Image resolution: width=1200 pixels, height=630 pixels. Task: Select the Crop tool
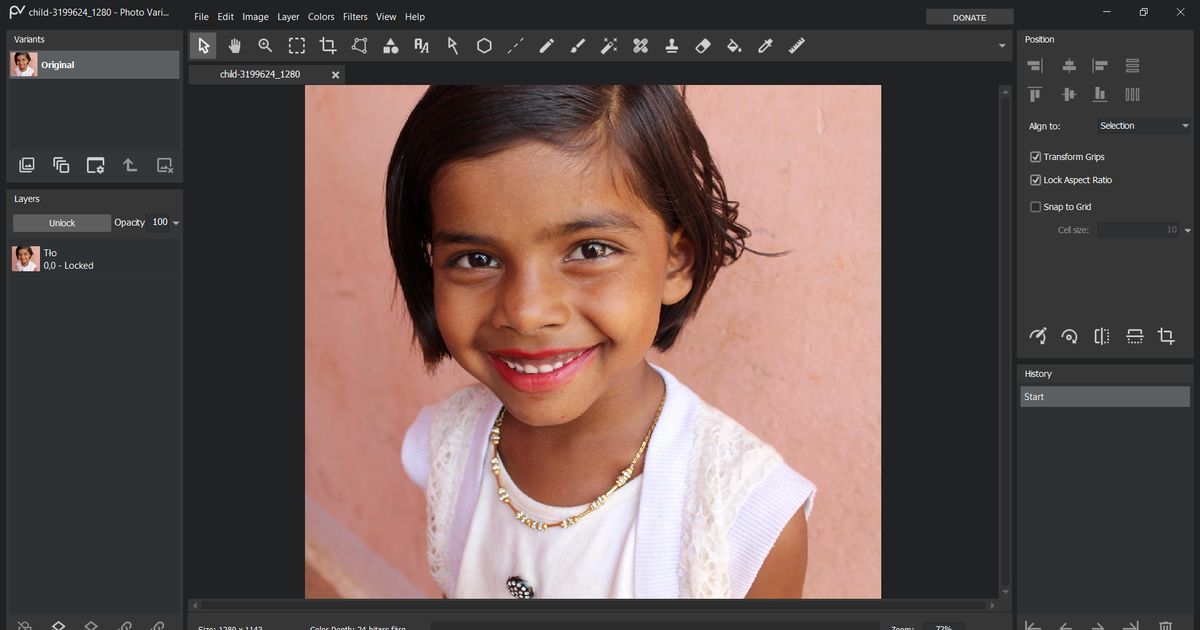pos(327,45)
